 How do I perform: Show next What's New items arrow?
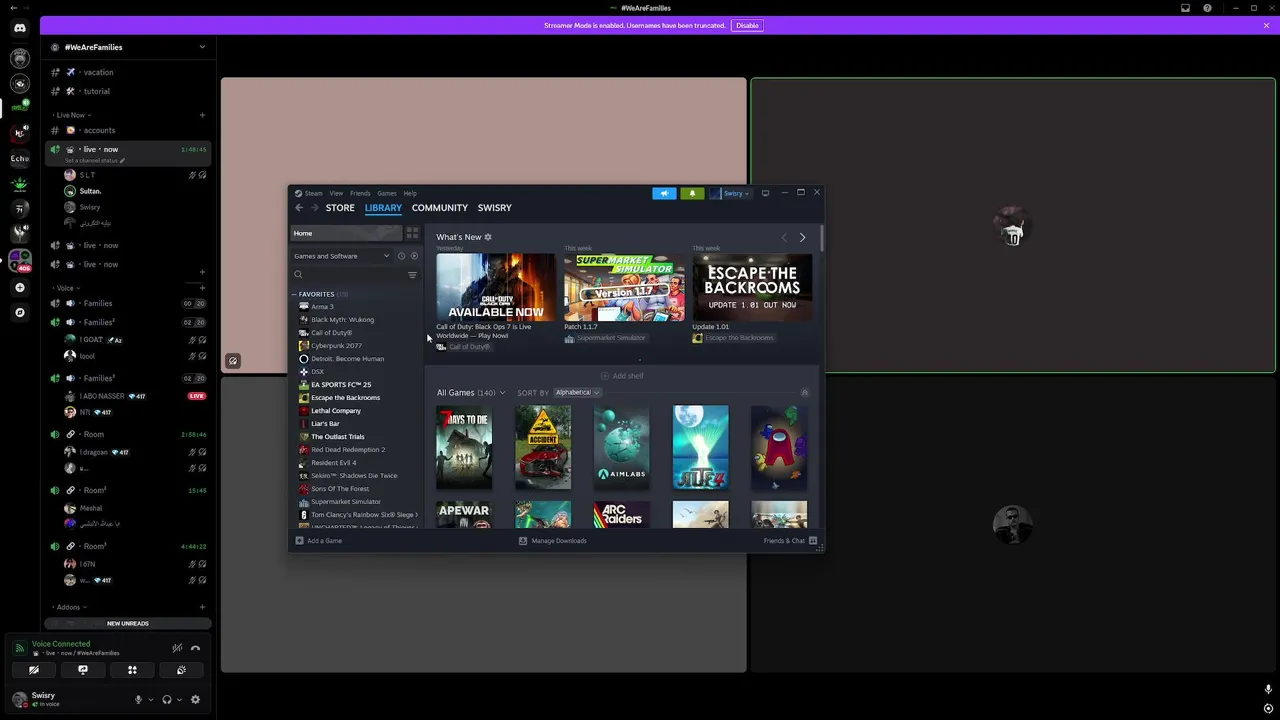[802, 237]
